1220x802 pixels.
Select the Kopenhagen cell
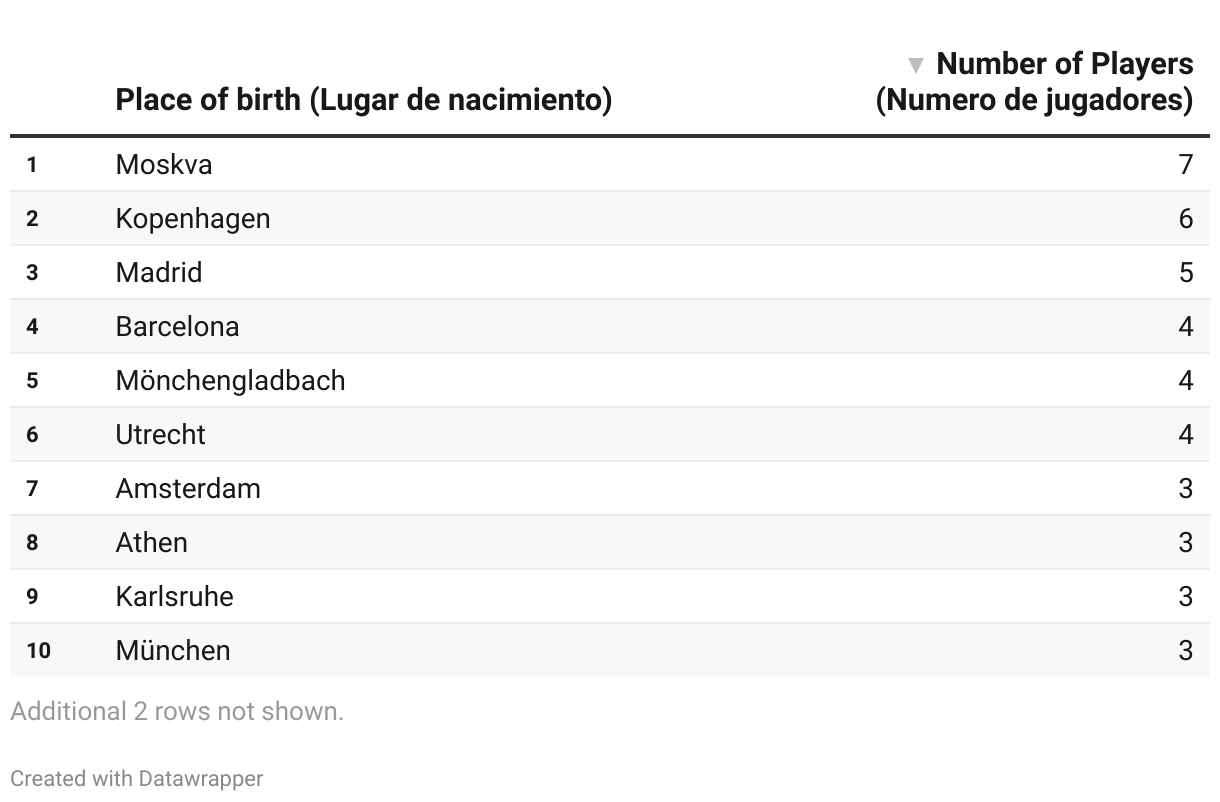tap(193, 218)
